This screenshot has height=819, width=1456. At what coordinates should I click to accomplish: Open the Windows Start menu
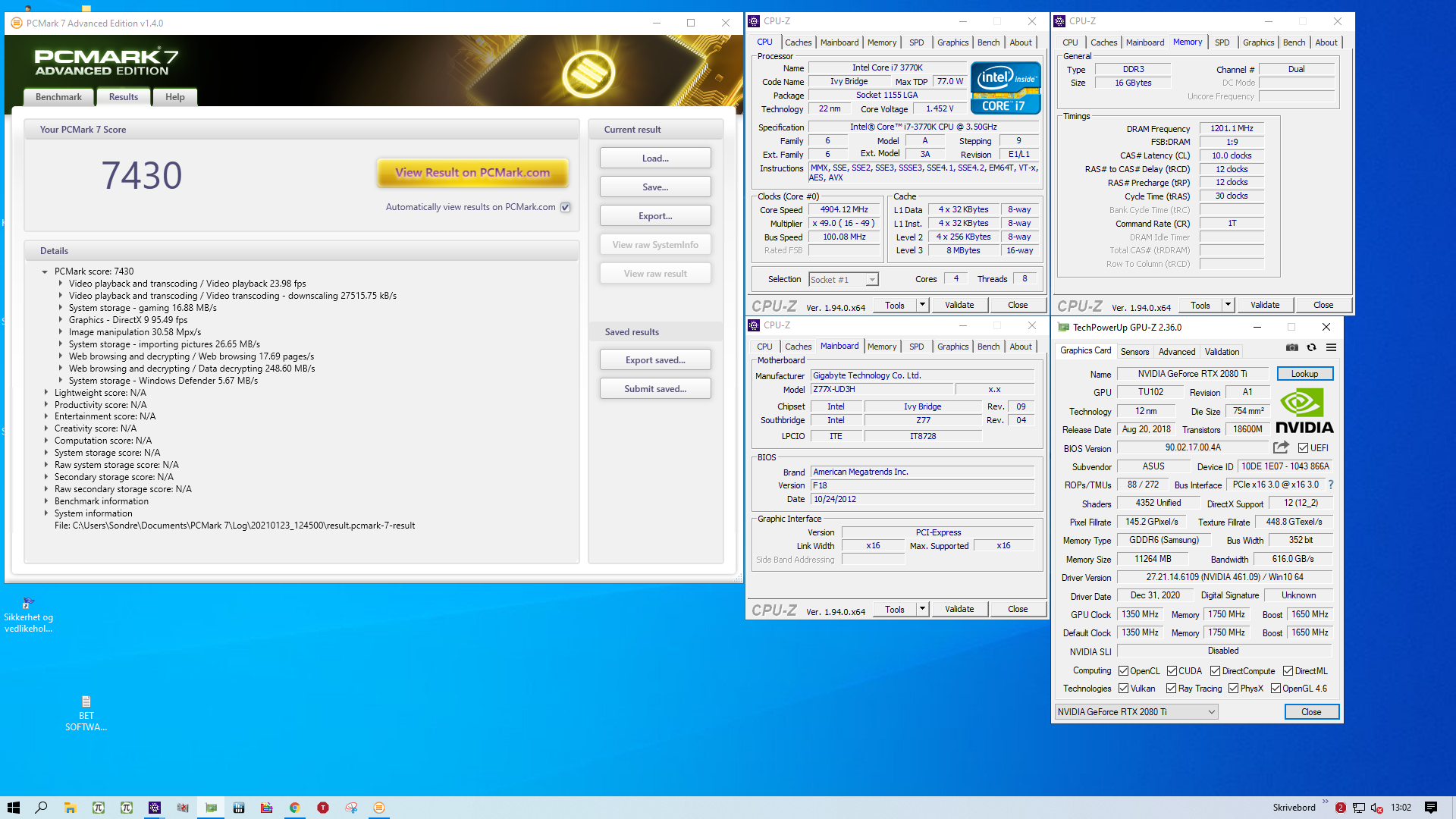(x=13, y=808)
